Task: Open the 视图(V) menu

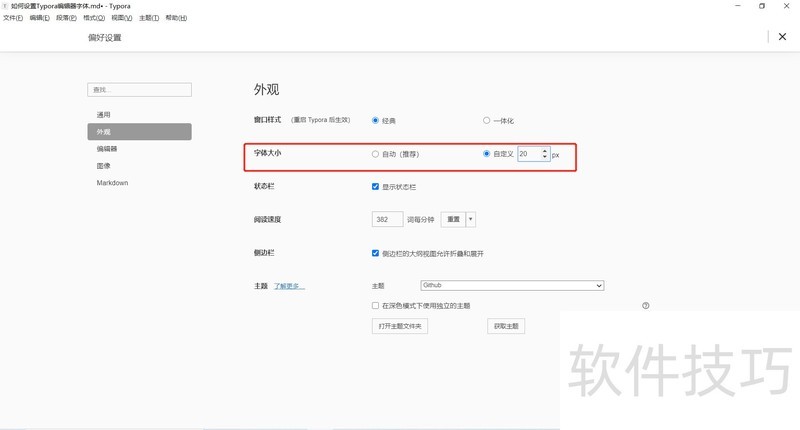Action: [x=121, y=18]
